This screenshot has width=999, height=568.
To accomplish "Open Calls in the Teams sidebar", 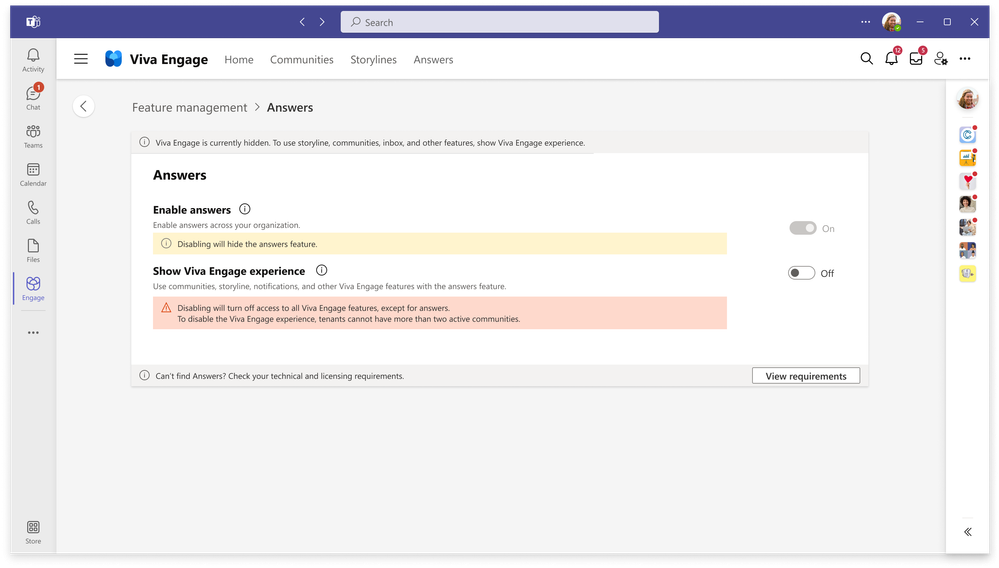I will [x=33, y=212].
